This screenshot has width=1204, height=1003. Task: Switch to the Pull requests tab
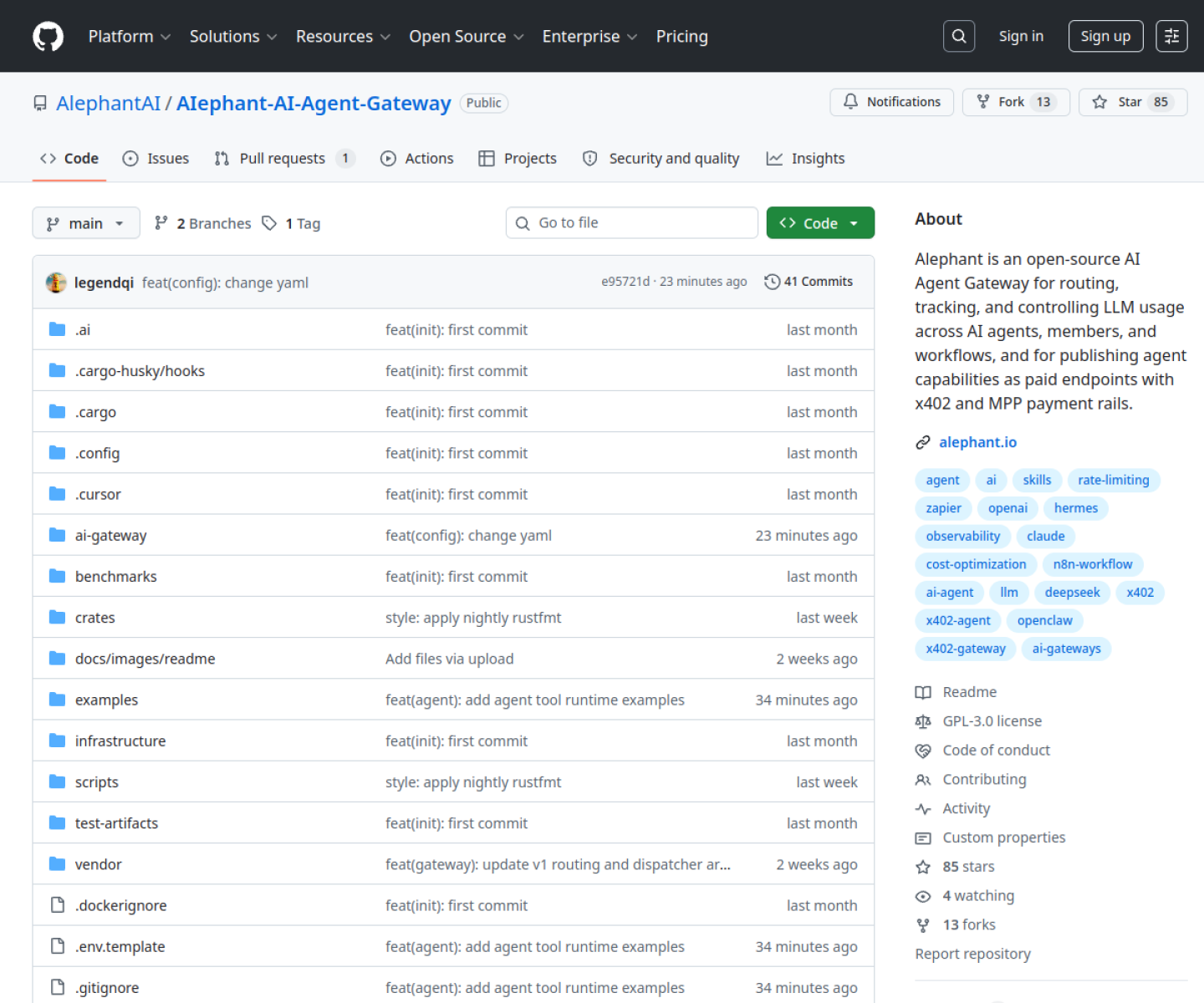(x=284, y=158)
